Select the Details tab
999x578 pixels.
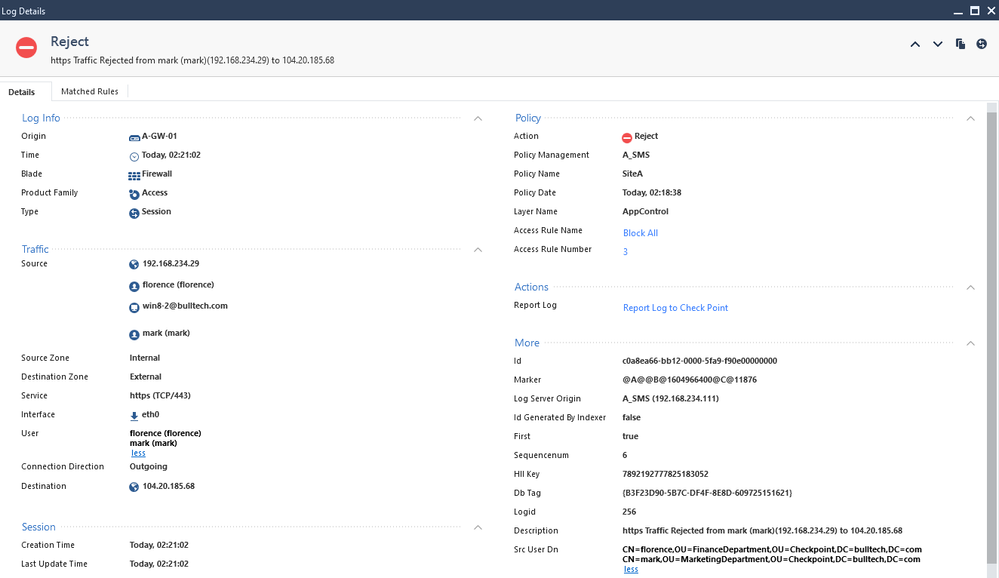[x=22, y=92]
